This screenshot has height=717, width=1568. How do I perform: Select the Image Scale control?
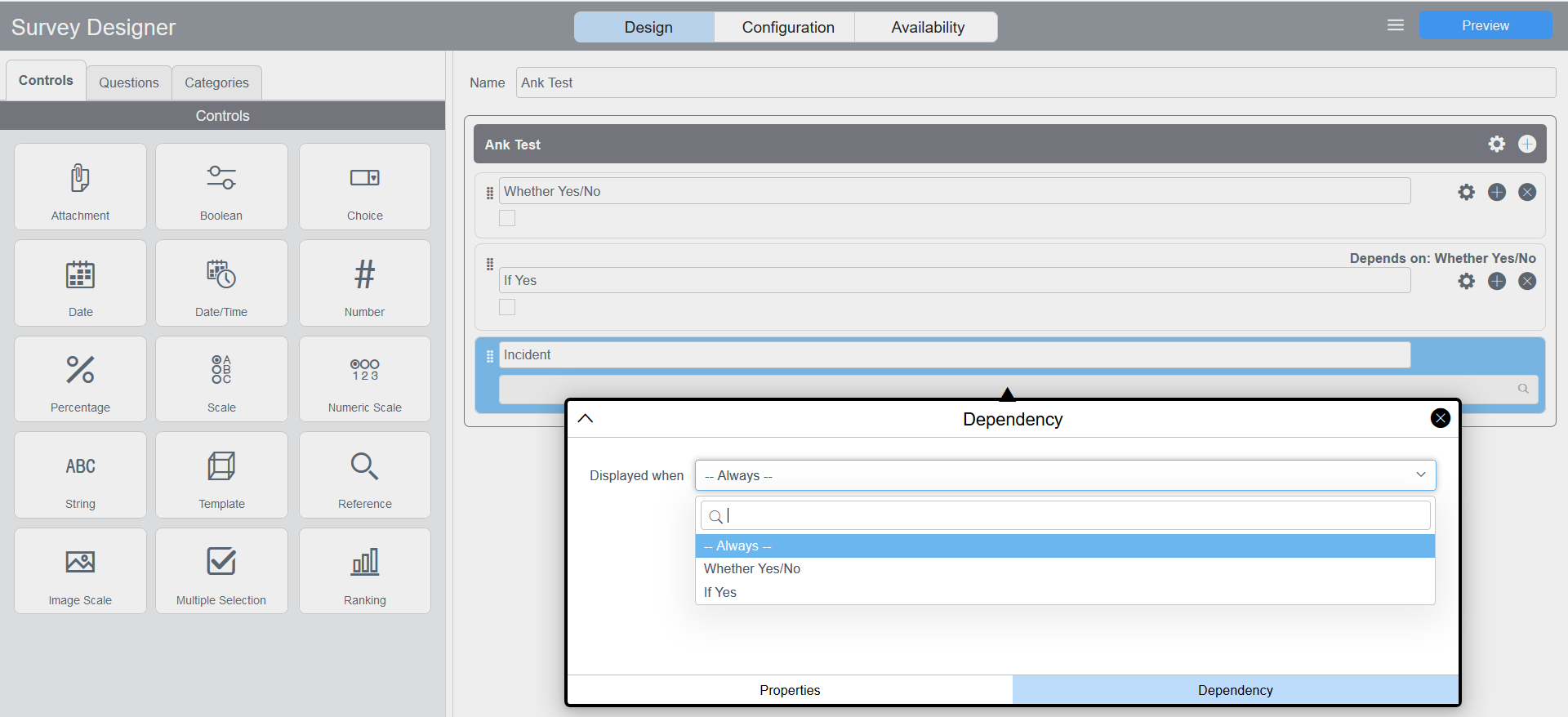click(x=80, y=571)
